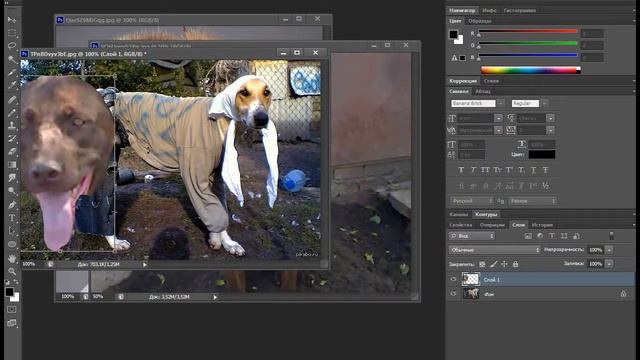Open the opacity slider arrow
The image size is (640, 360).
(x=609, y=250)
